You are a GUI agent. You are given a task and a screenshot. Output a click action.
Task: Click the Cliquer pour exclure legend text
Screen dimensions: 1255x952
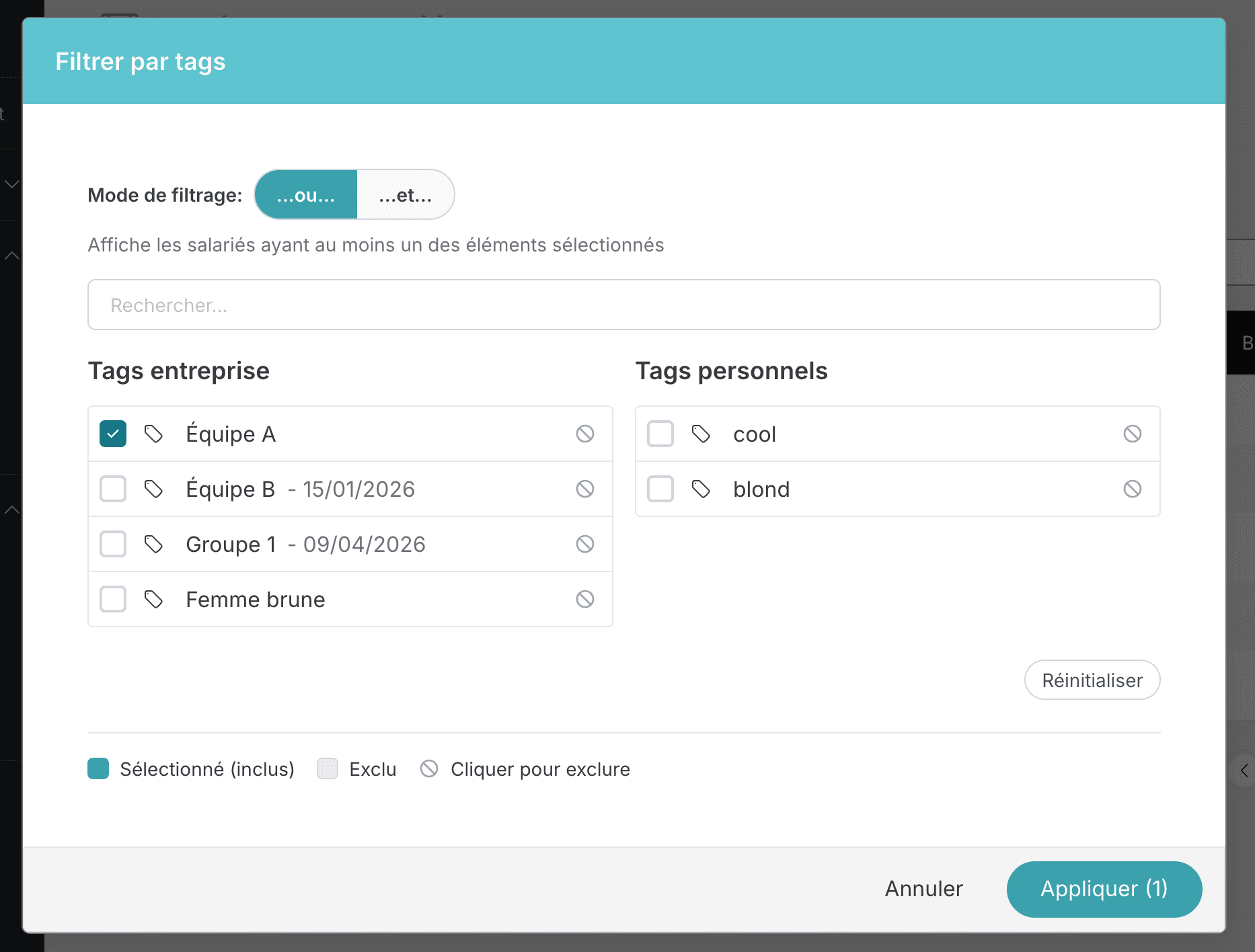(540, 768)
